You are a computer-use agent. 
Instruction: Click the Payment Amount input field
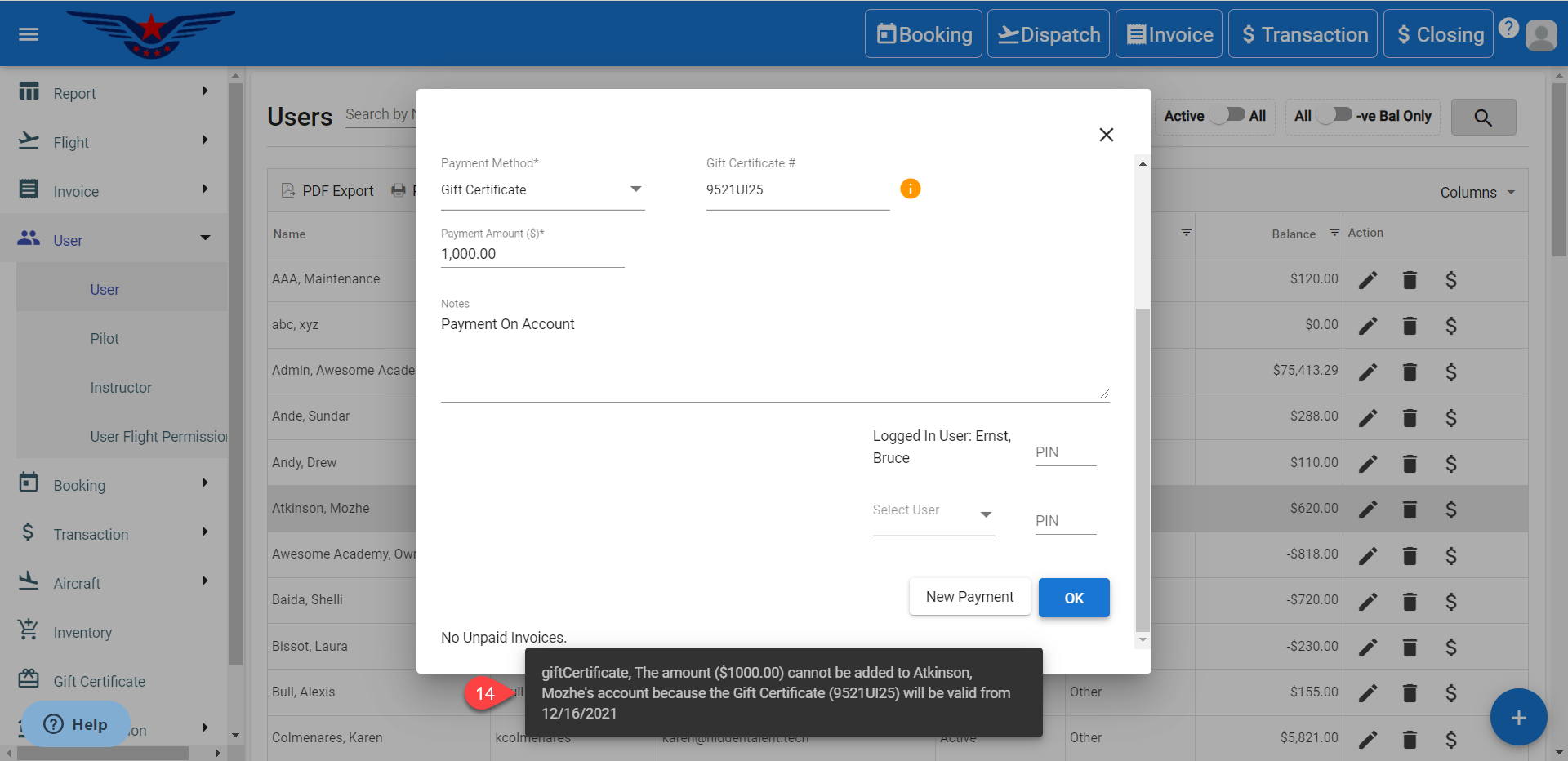coord(532,254)
